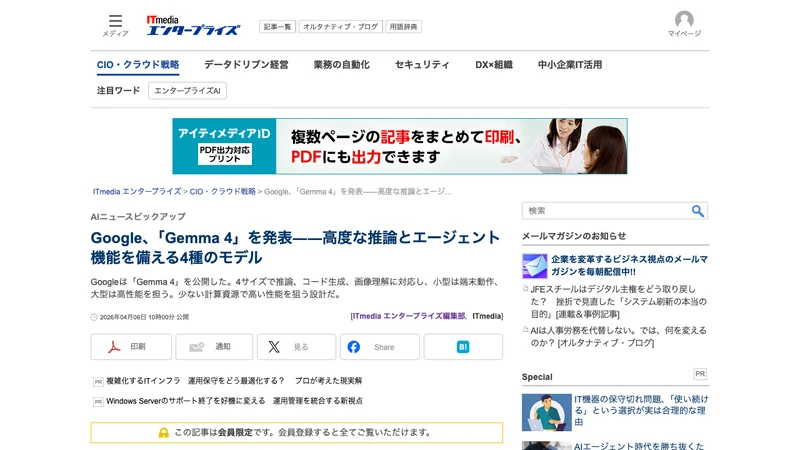Click the 2026年04月06日 publish date text
Image resolution: width=800 pixels, height=450 pixels.
(144, 317)
